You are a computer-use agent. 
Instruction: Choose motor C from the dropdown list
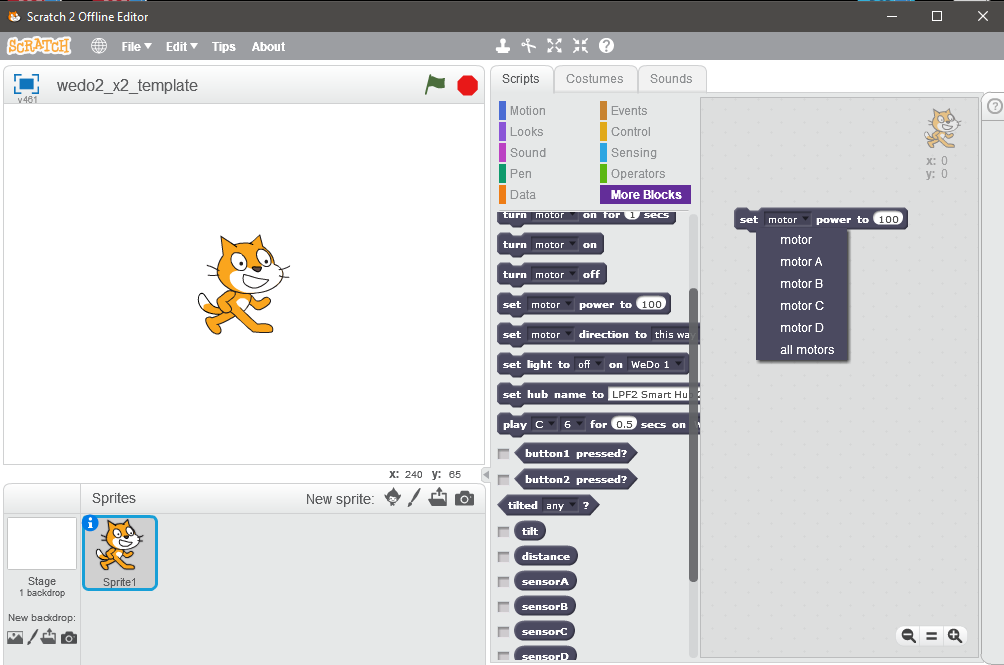coord(802,306)
